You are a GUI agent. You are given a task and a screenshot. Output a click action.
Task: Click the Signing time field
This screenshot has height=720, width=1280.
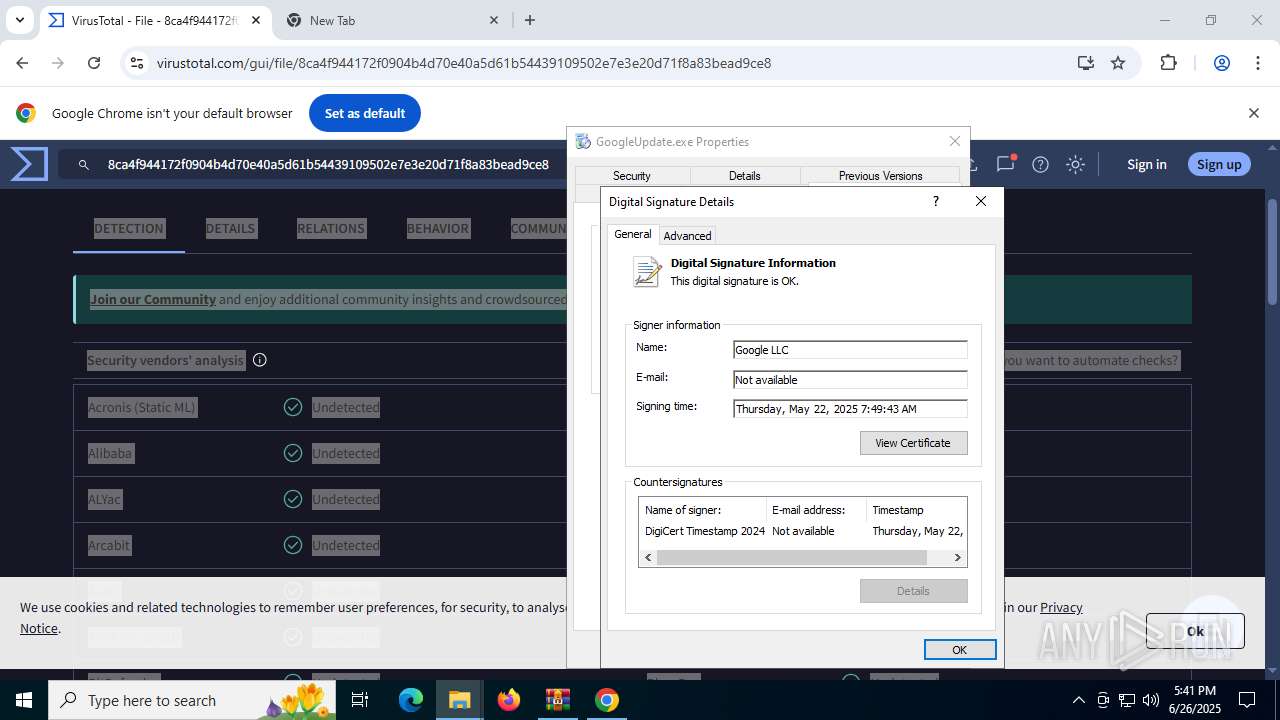tap(850, 409)
